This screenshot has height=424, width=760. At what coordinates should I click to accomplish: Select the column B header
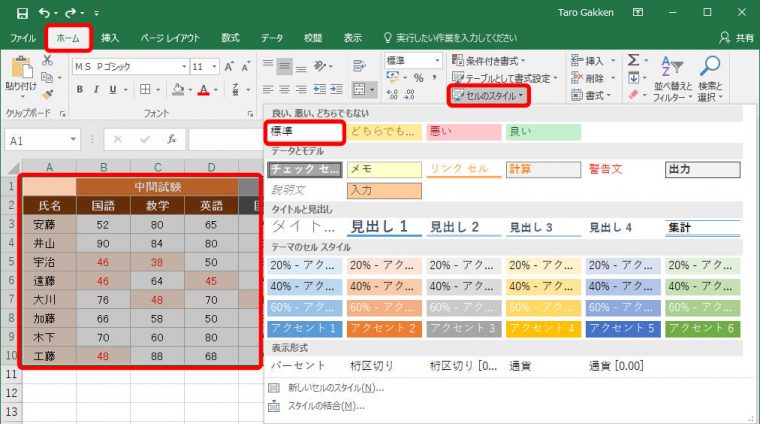pyautogui.click(x=103, y=168)
